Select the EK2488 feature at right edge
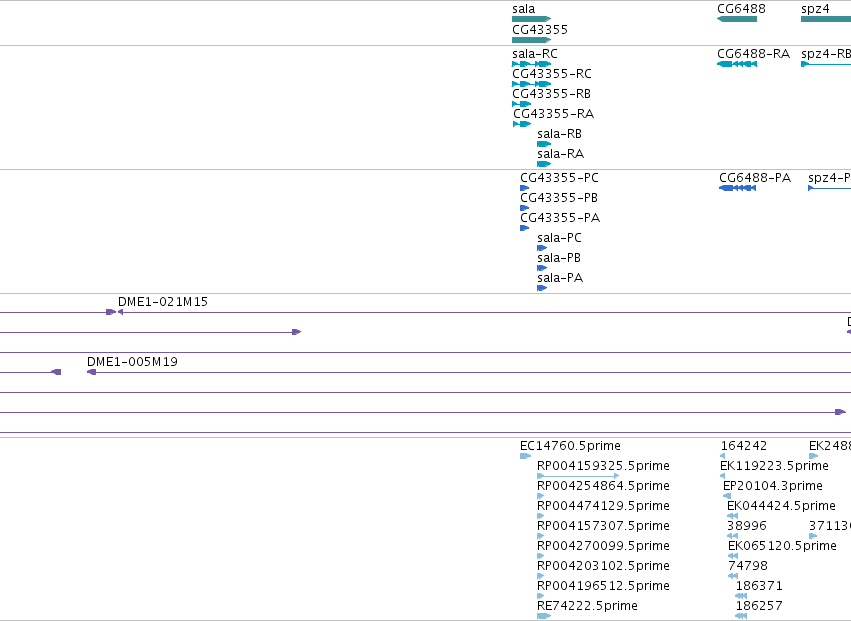 coord(813,456)
